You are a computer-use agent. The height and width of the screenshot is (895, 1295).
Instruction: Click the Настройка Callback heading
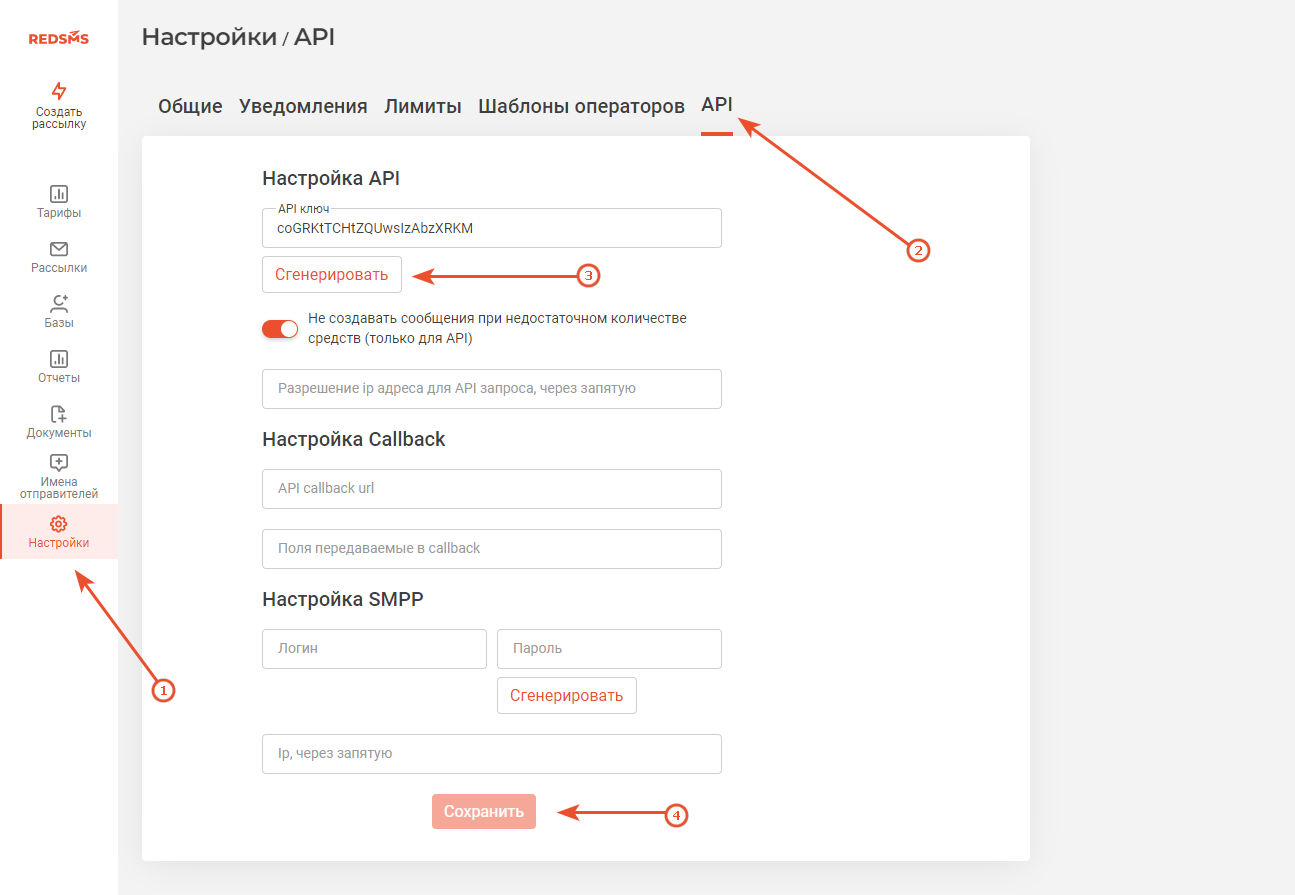[x=354, y=439]
